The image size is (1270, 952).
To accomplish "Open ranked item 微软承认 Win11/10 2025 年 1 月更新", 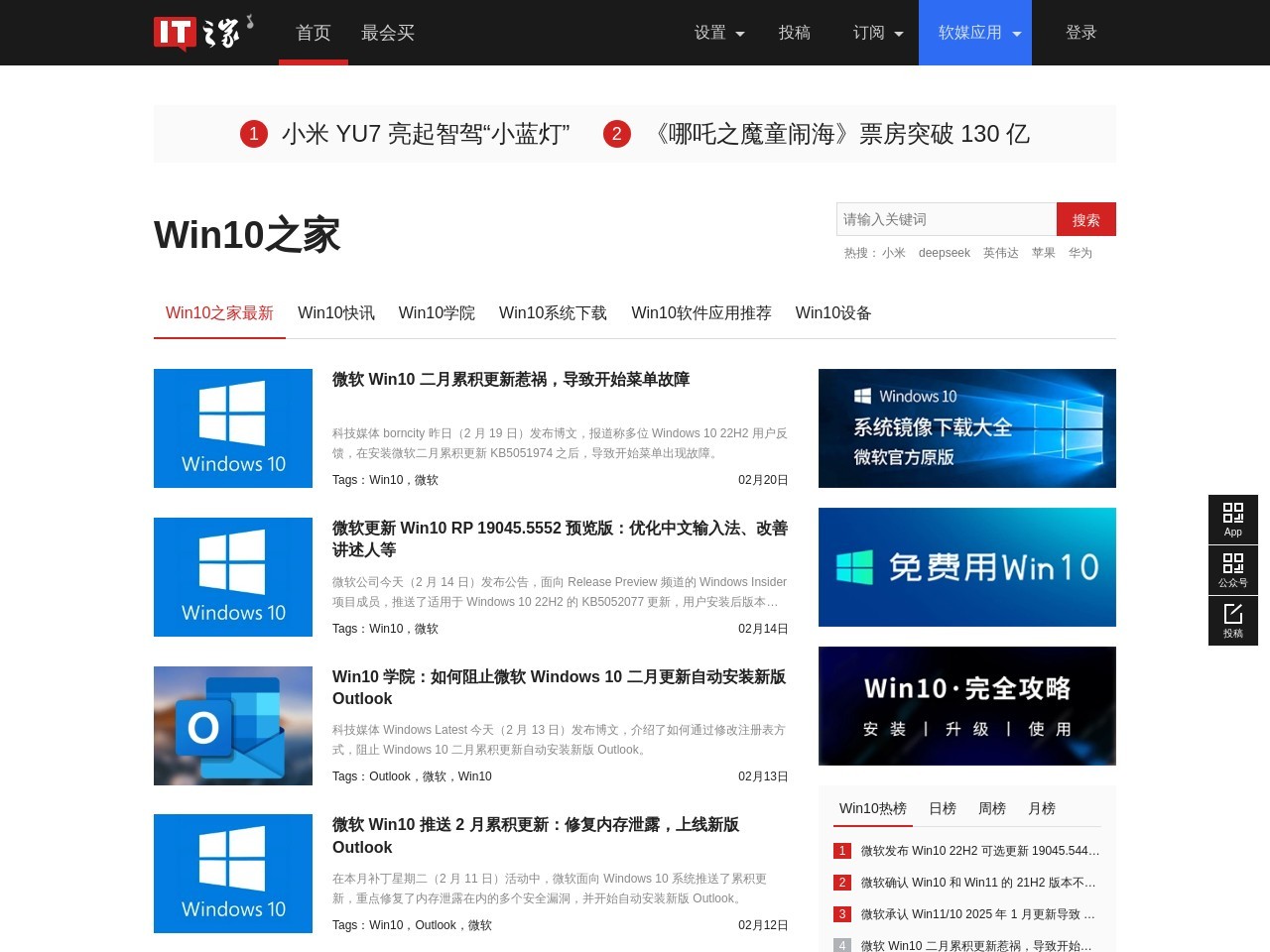I will click(x=978, y=914).
